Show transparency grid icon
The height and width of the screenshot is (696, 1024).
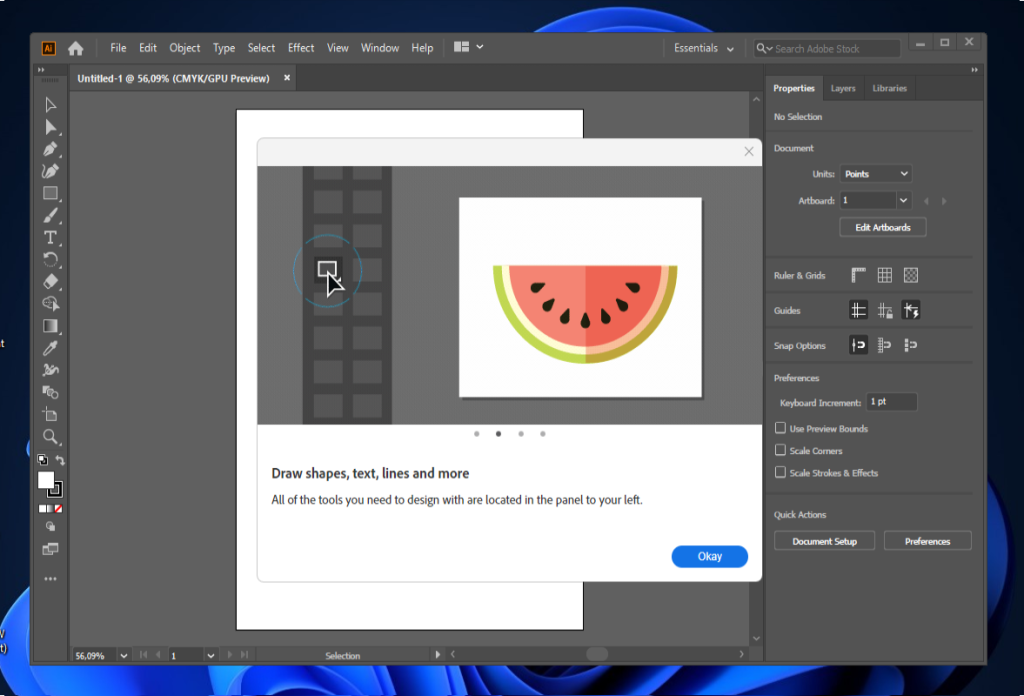(x=910, y=276)
